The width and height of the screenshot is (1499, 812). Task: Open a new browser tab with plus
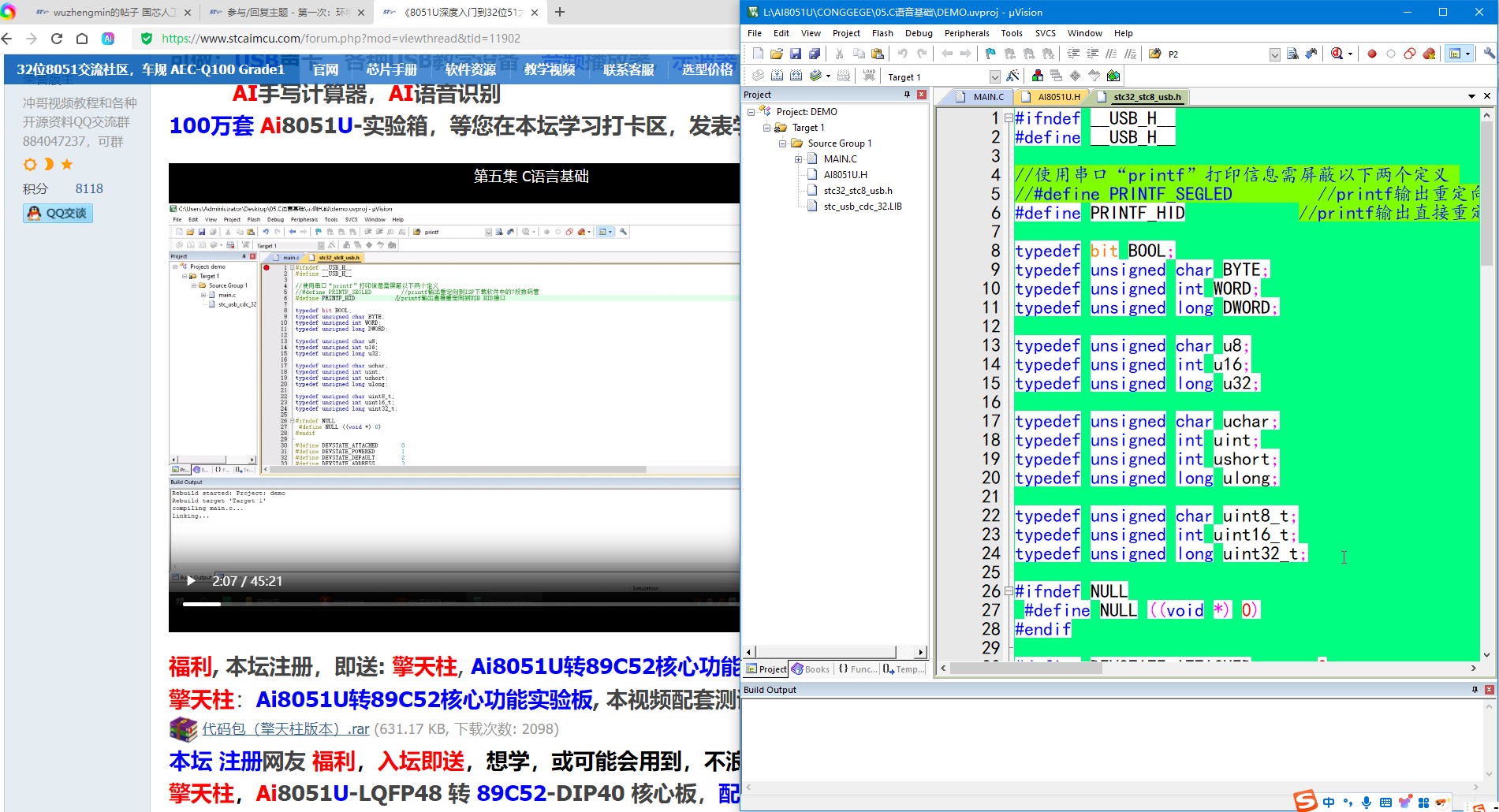coord(560,12)
